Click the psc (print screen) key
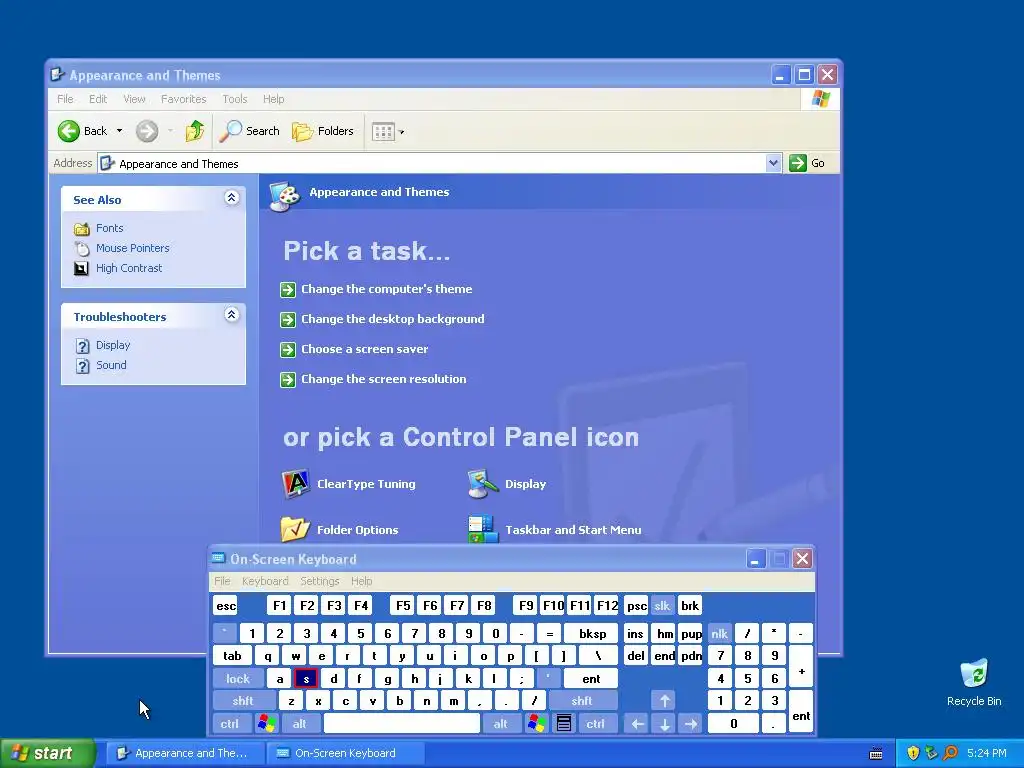Screen dimensions: 1024x768 tap(637, 605)
